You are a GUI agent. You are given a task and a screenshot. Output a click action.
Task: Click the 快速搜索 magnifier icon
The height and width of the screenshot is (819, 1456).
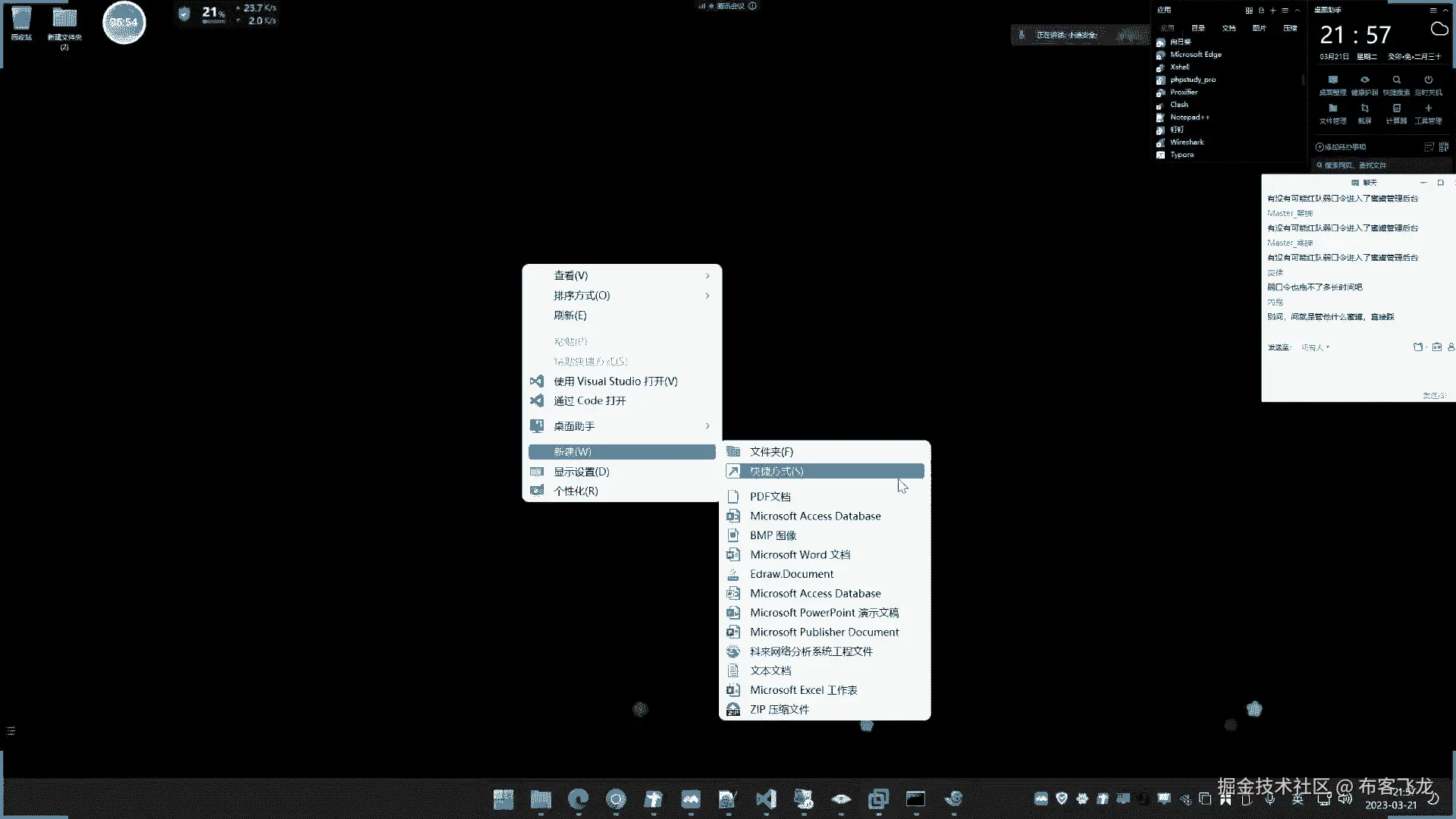(x=1396, y=80)
